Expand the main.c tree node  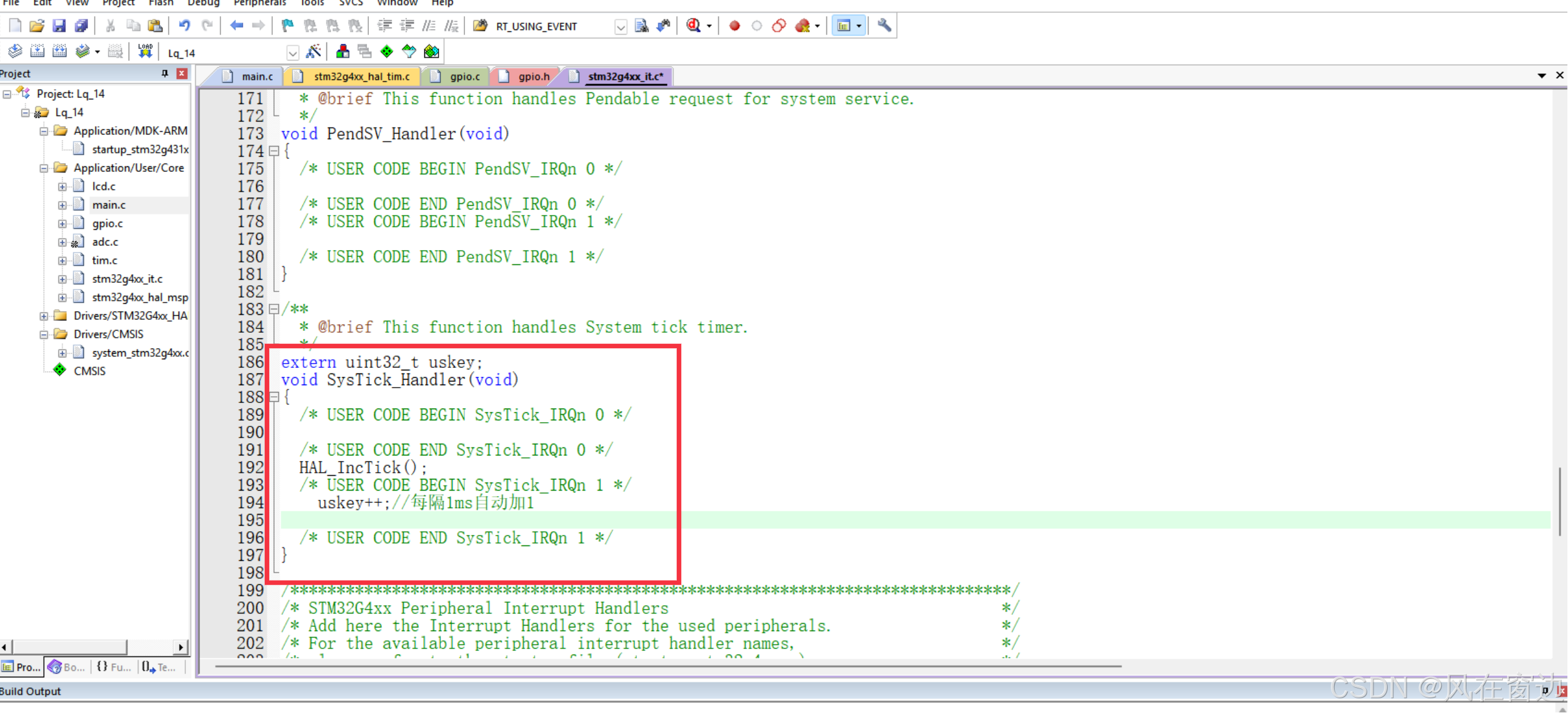(x=62, y=205)
